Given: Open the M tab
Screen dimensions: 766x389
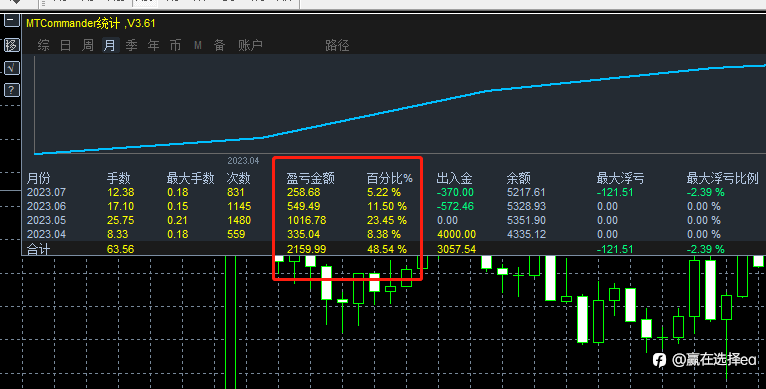Looking at the screenshot, I should [x=198, y=45].
